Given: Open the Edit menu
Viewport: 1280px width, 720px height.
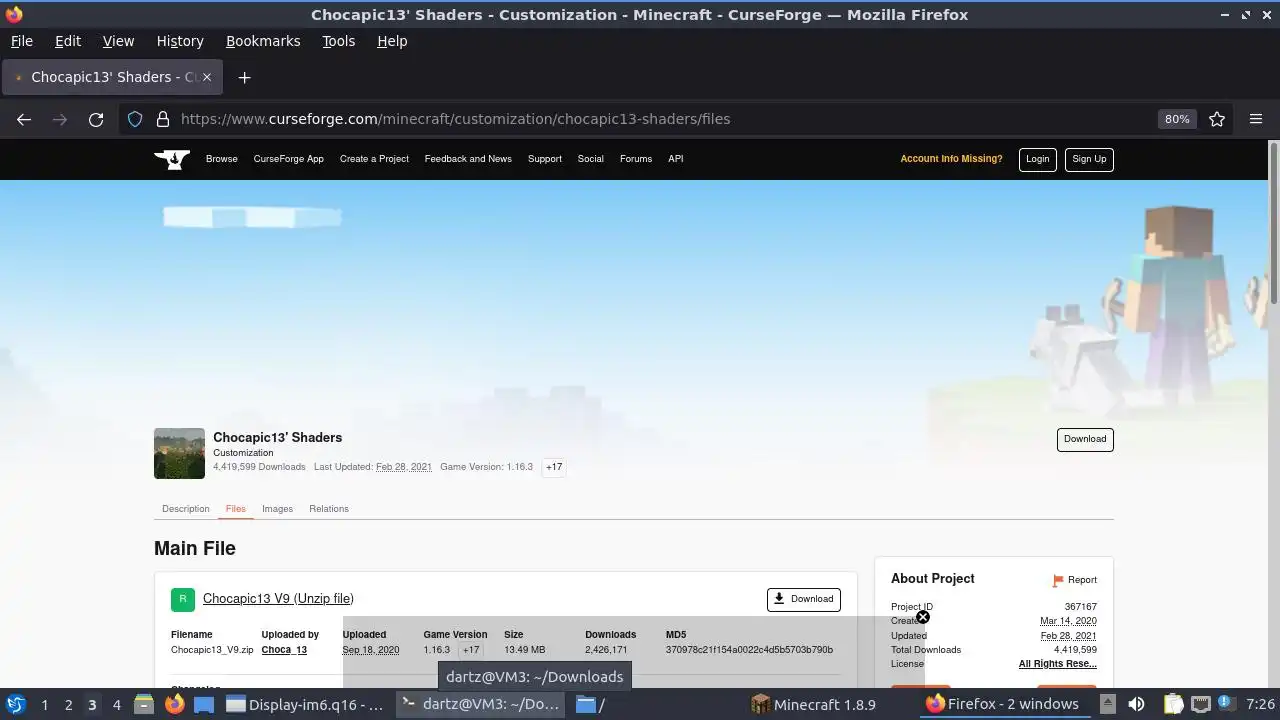Looking at the screenshot, I should click(x=68, y=41).
